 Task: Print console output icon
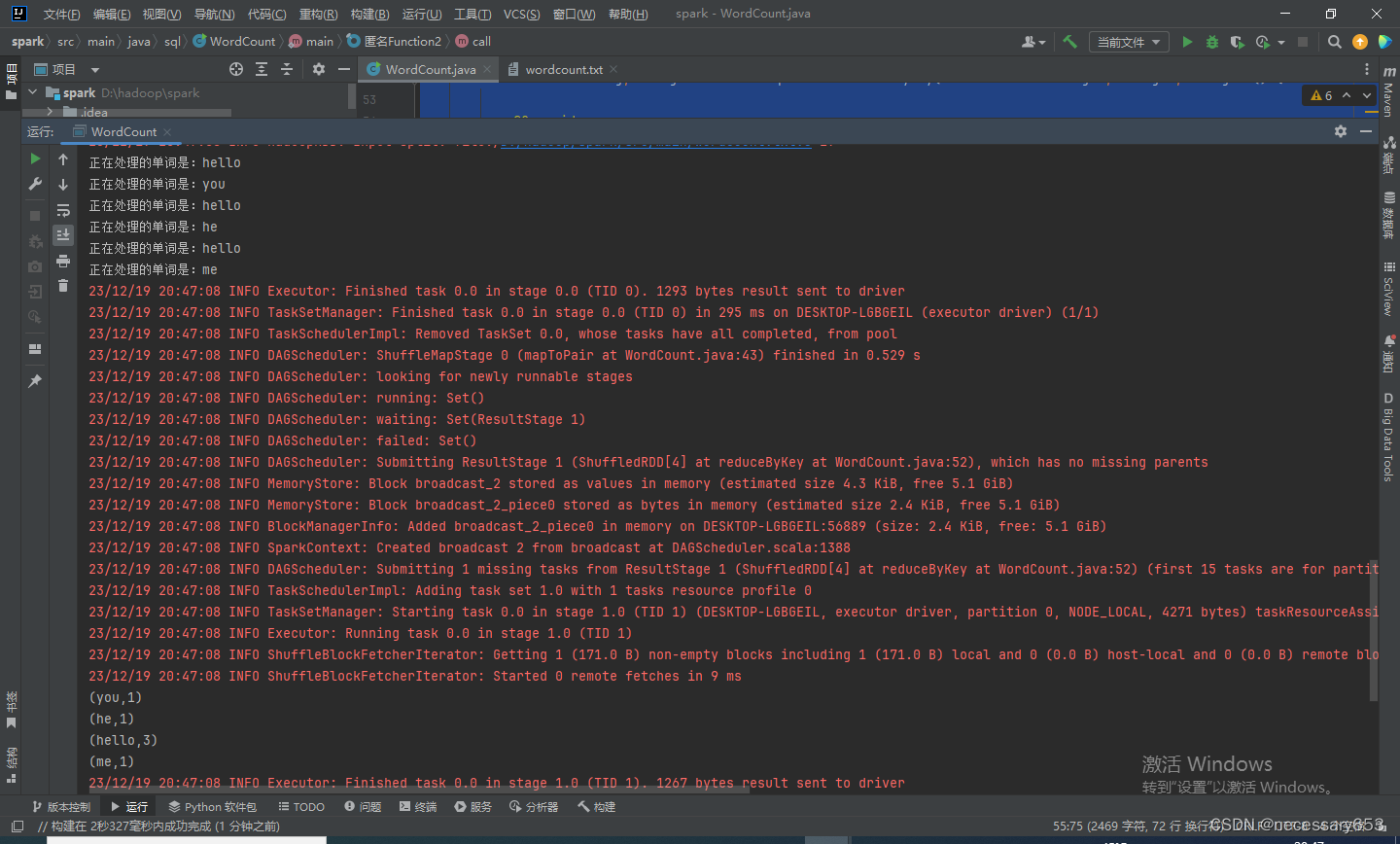pyautogui.click(x=63, y=262)
